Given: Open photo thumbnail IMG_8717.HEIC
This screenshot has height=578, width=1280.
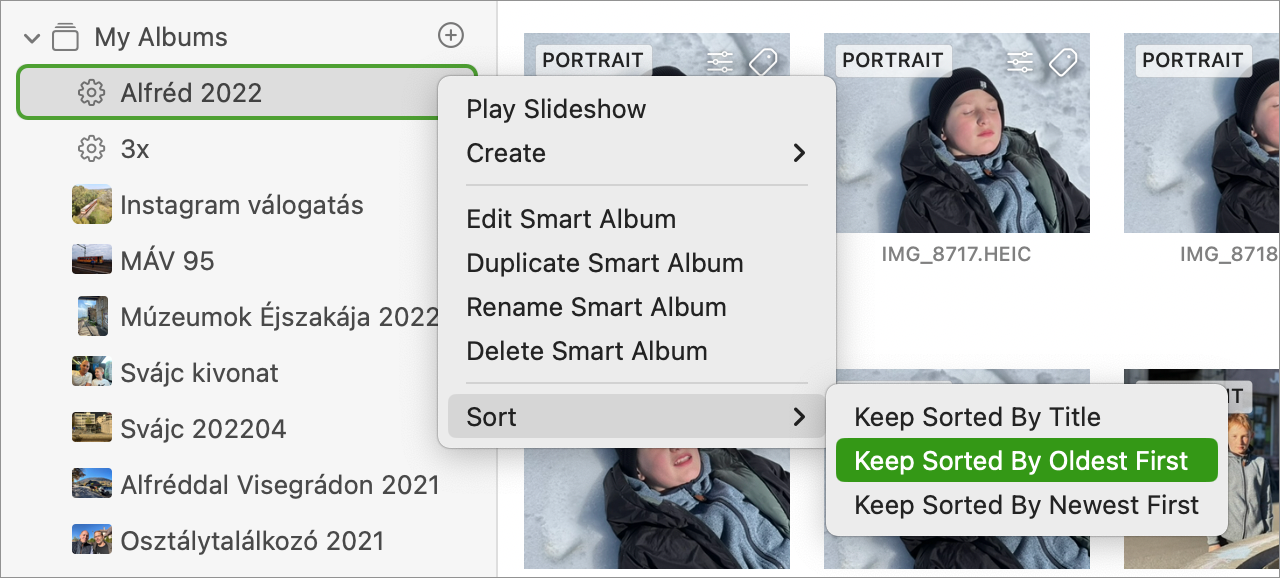Looking at the screenshot, I should pos(957,133).
